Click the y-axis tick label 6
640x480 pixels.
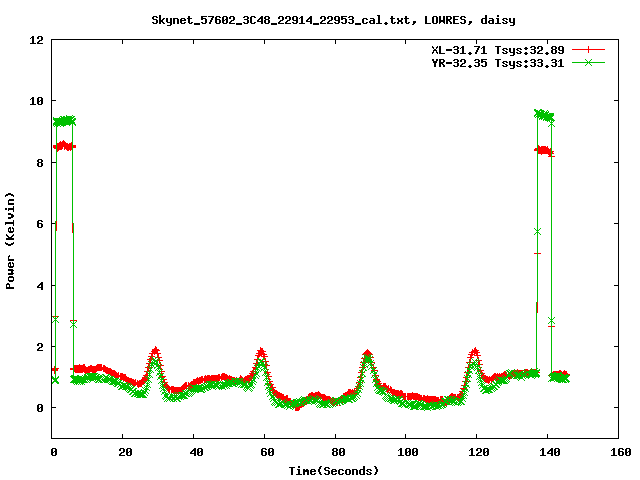coord(40,224)
